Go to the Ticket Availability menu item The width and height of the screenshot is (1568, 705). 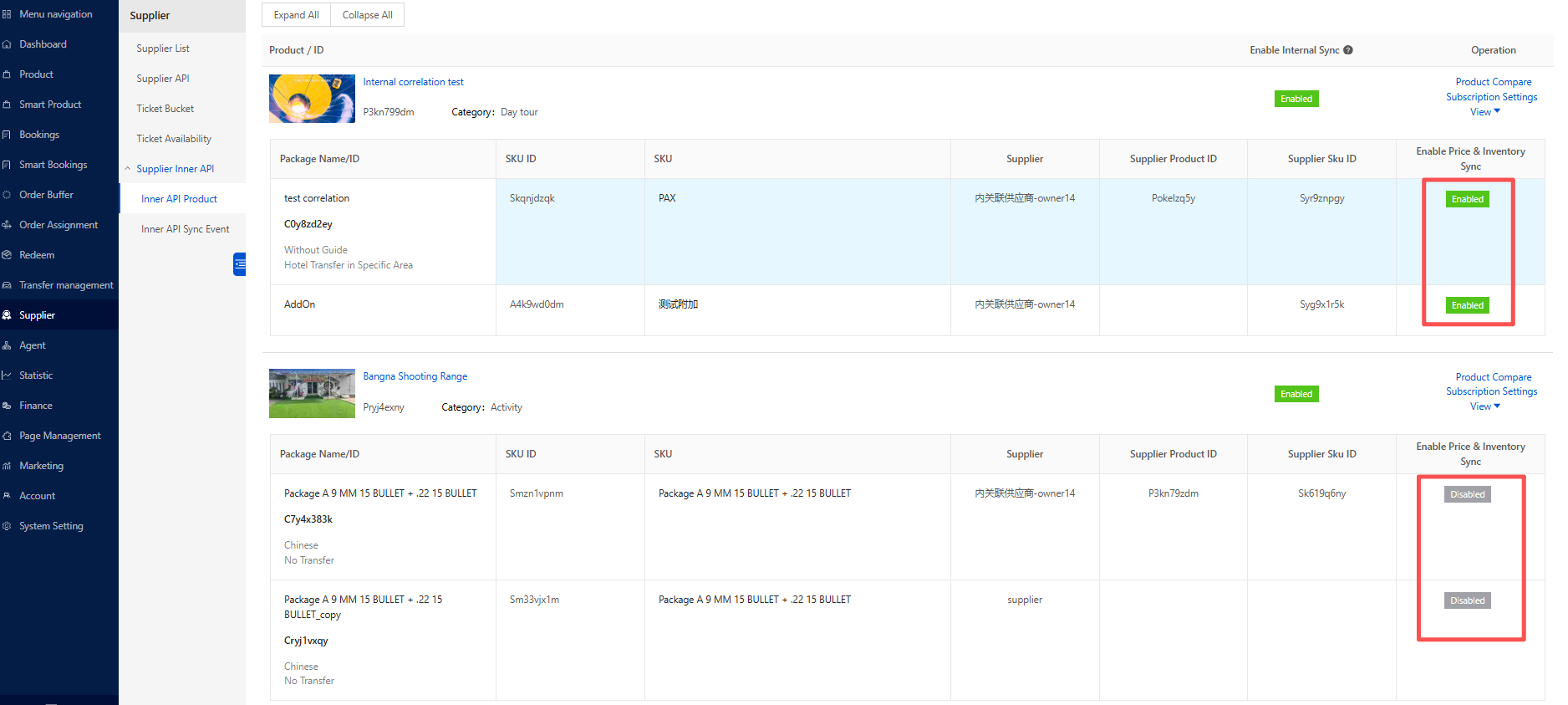pos(174,139)
